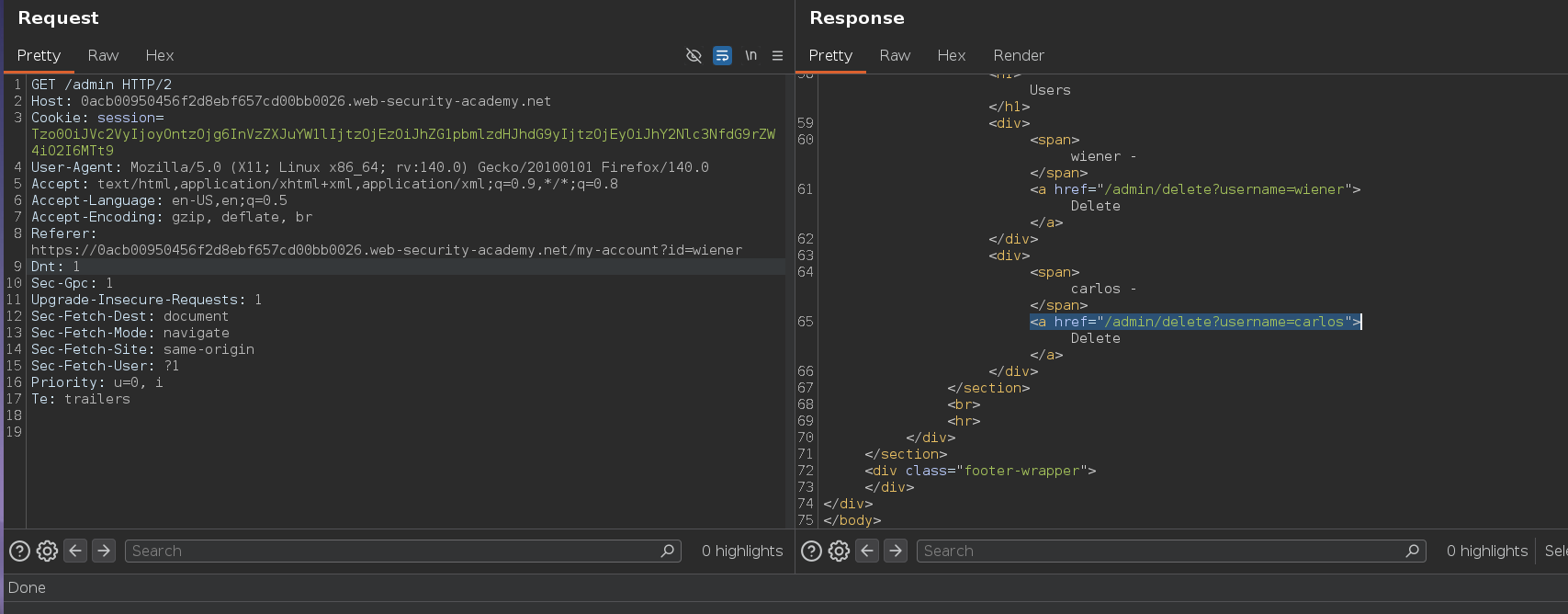The image size is (1568, 614).
Task: Select the Response Raw tab
Action: [895, 56]
